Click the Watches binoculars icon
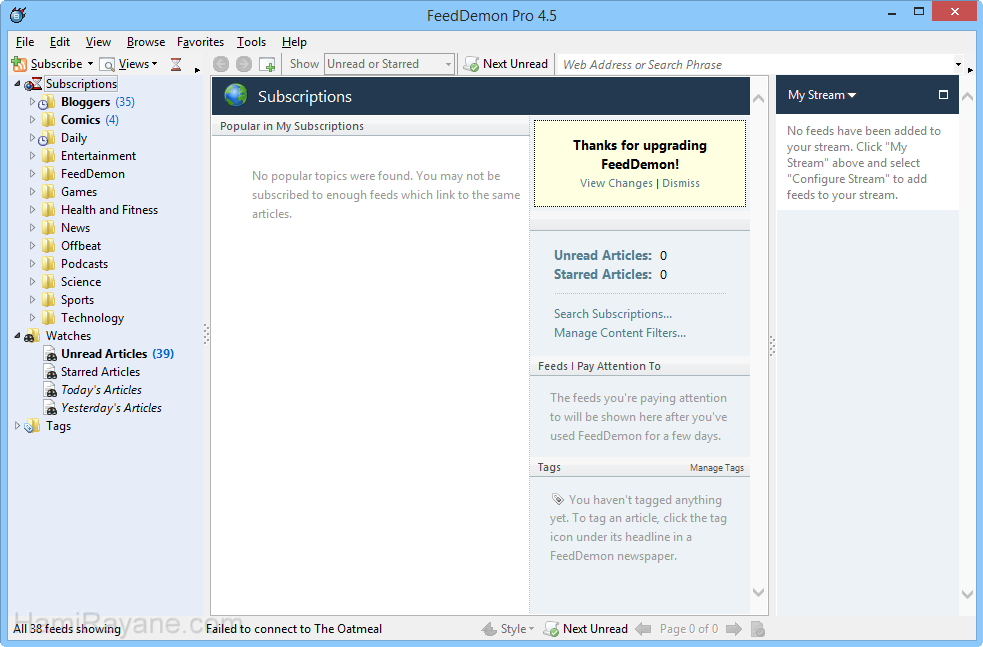Screen dimensions: 983x647 click(x=32, y=336)
